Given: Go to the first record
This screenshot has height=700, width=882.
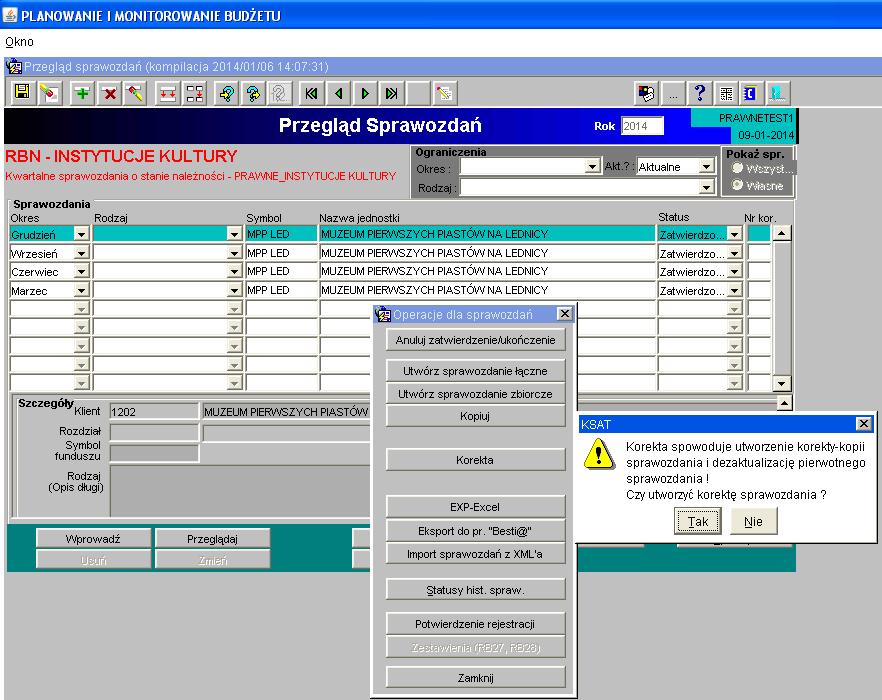Looking at the screenshot, I should [311, 92].
